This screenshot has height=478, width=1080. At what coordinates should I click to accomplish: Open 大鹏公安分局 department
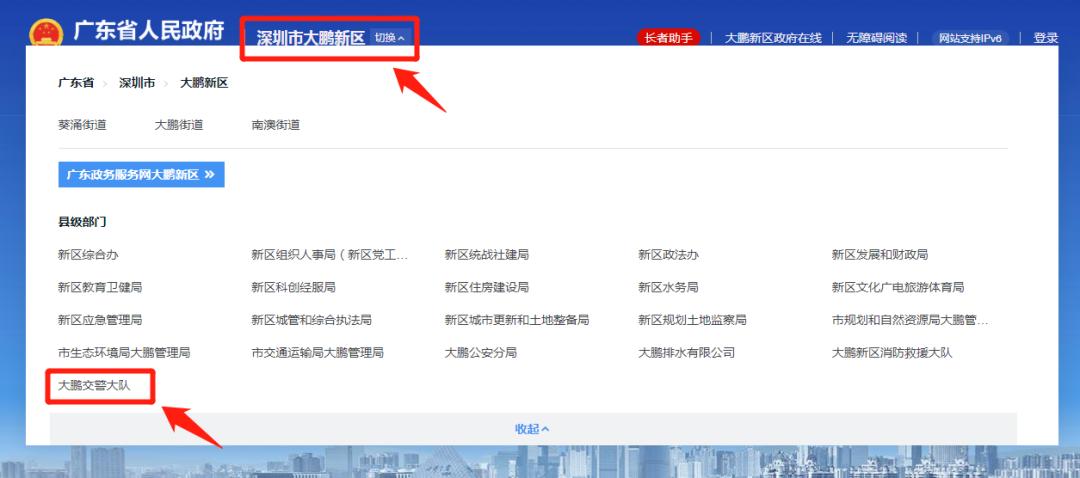(x=481, y=353)
